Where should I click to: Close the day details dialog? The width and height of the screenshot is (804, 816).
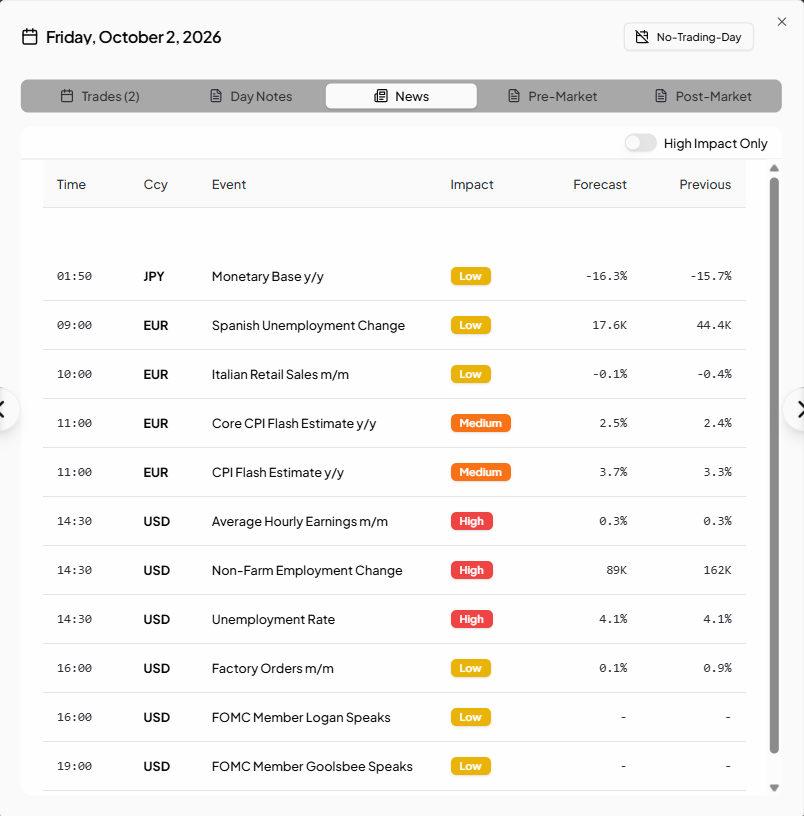[x=782, y=22]
